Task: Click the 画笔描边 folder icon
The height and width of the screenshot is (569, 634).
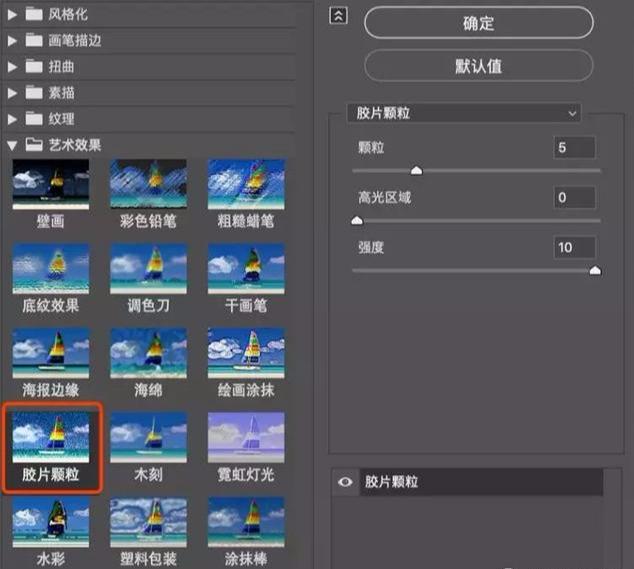Action: [x=34, y=40]
